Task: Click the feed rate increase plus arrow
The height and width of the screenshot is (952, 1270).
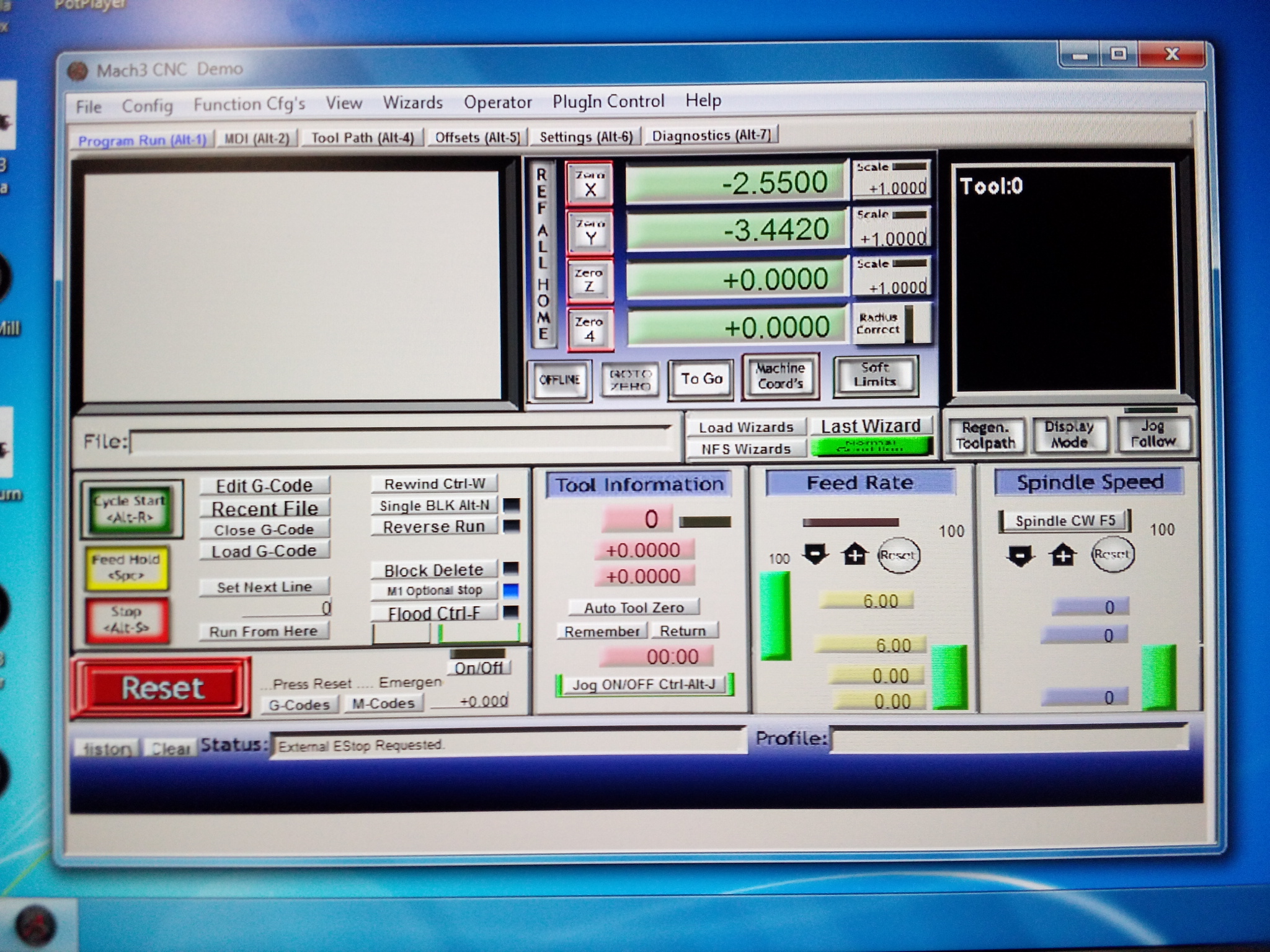Action: point(855,554)
